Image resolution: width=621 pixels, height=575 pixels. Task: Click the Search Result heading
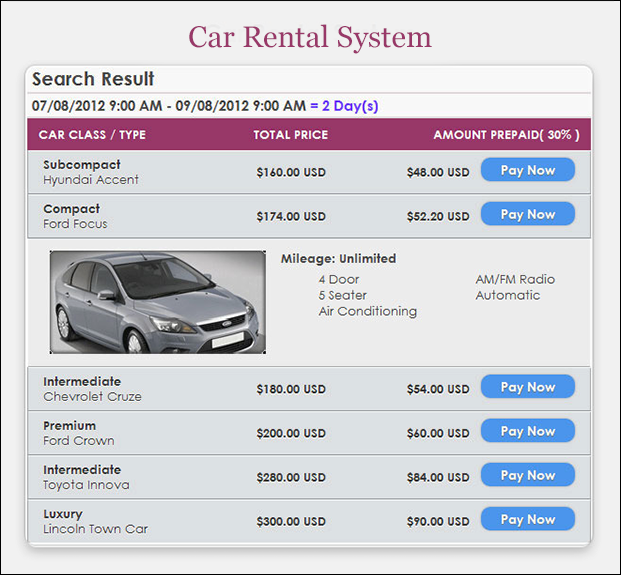click(93, 79)
